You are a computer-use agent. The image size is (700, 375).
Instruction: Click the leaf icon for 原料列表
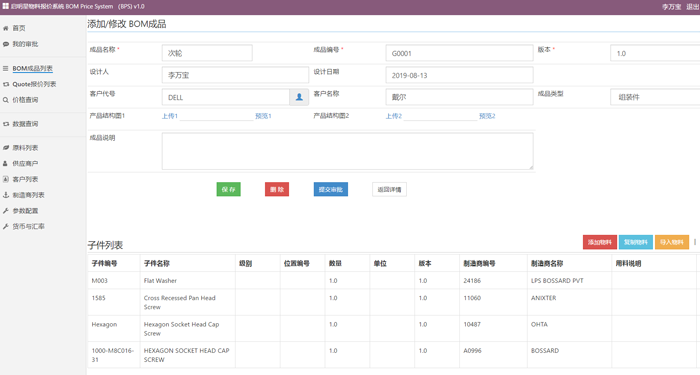6,148
